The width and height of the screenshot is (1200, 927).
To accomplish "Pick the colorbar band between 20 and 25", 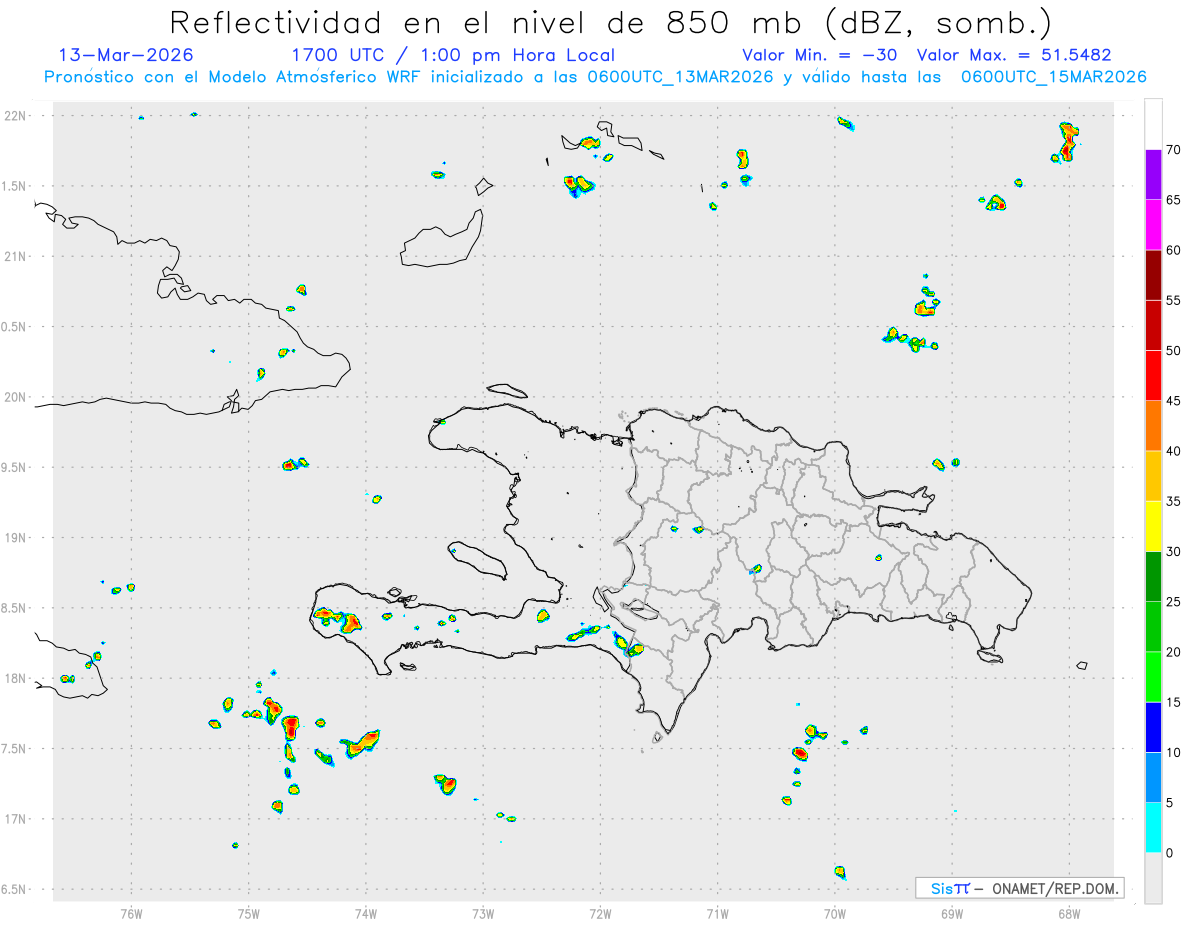I will pyautogui.click(x=1153, y=627).
